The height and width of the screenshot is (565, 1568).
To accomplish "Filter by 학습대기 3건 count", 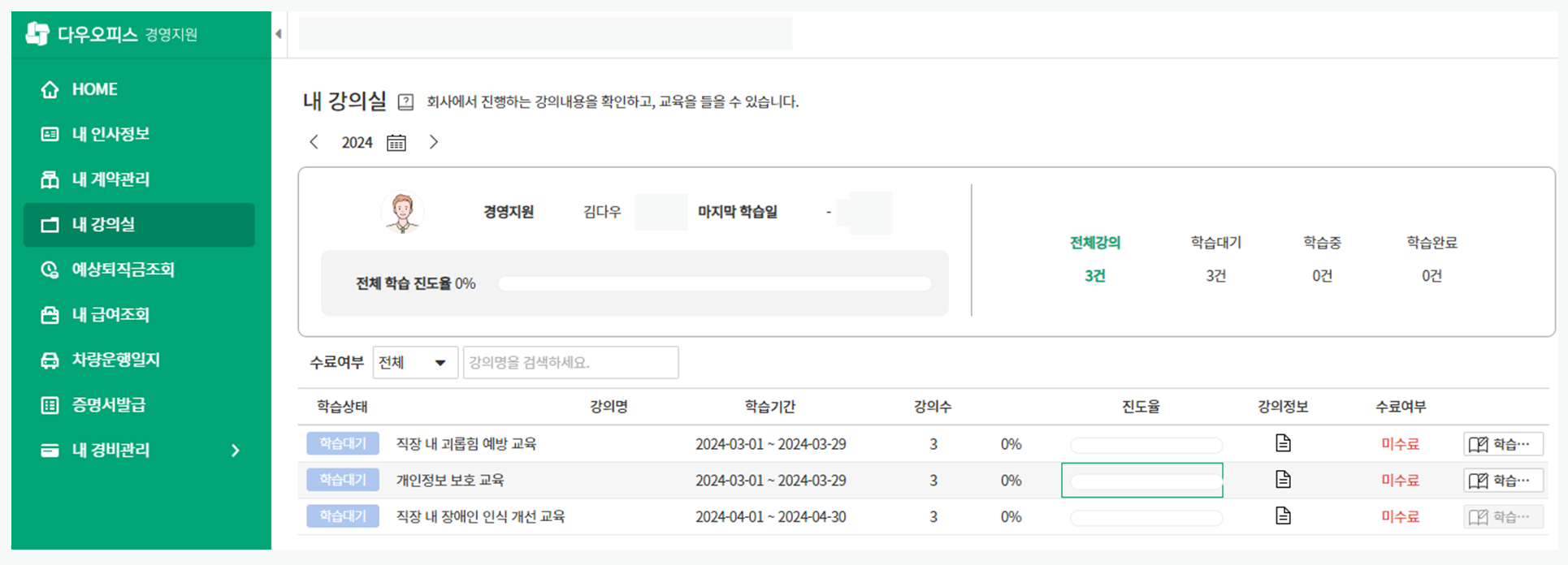I will (1215, 276).
